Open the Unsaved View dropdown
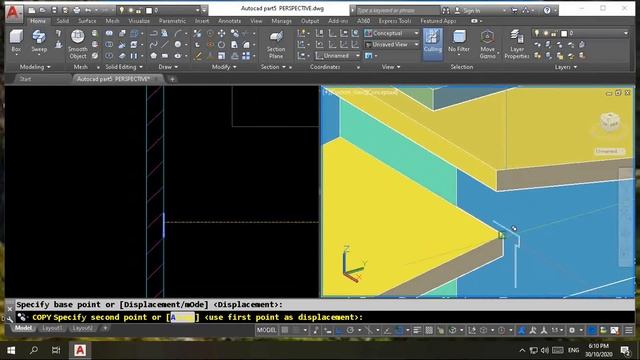The image size is (640, 360). [392, 44]
